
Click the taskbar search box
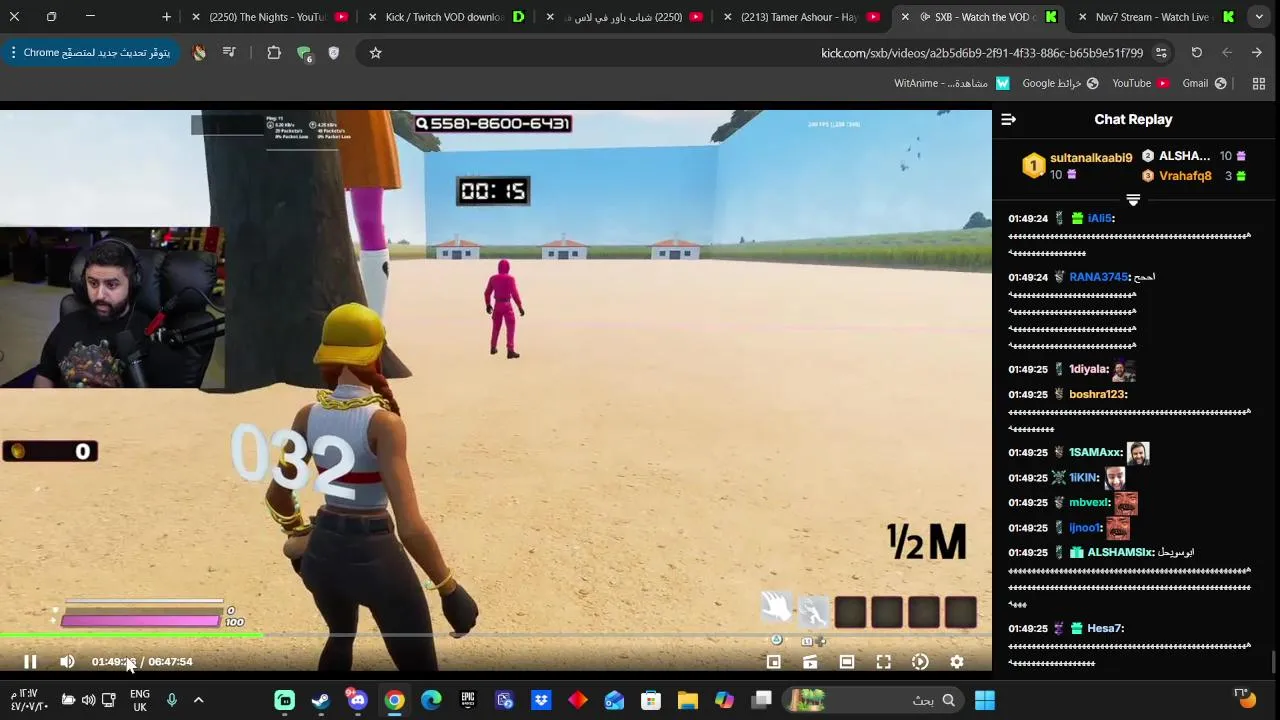pos(875,700)
